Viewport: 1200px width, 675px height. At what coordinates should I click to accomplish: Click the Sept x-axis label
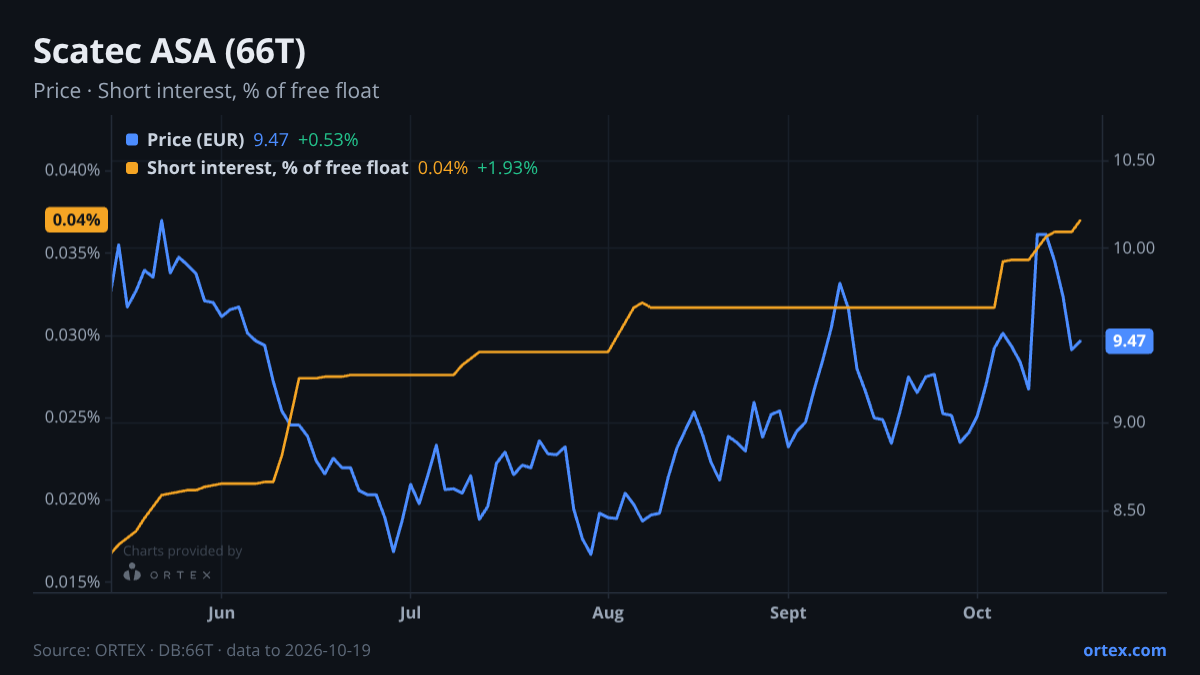788,612
